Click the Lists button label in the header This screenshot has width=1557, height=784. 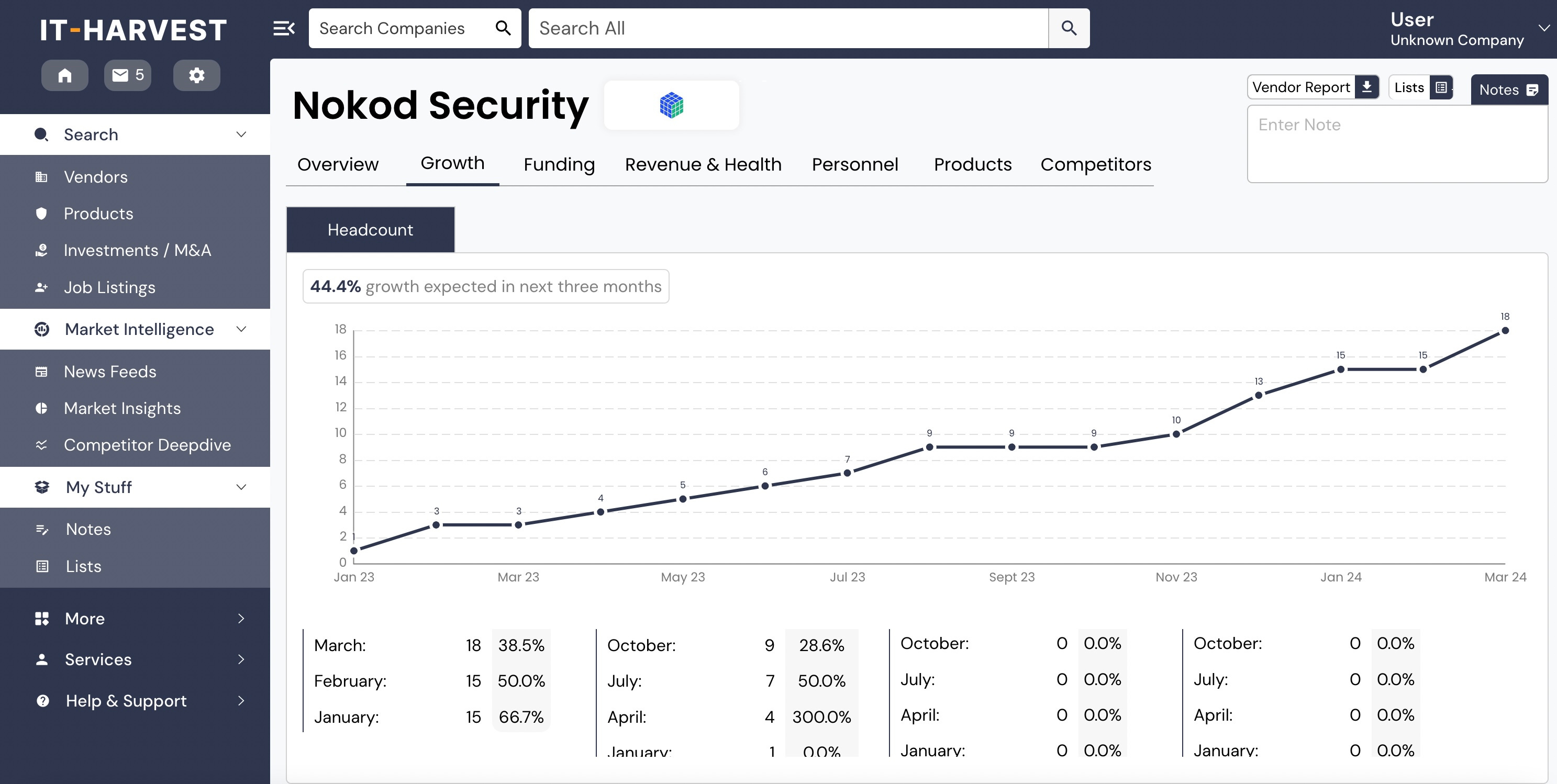(1409, 87)
